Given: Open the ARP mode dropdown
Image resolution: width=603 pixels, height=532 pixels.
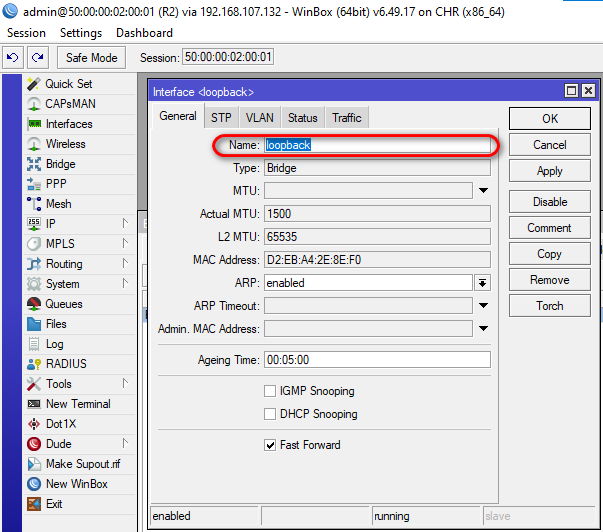Looking at the screenshot, I should click(482, 283).
